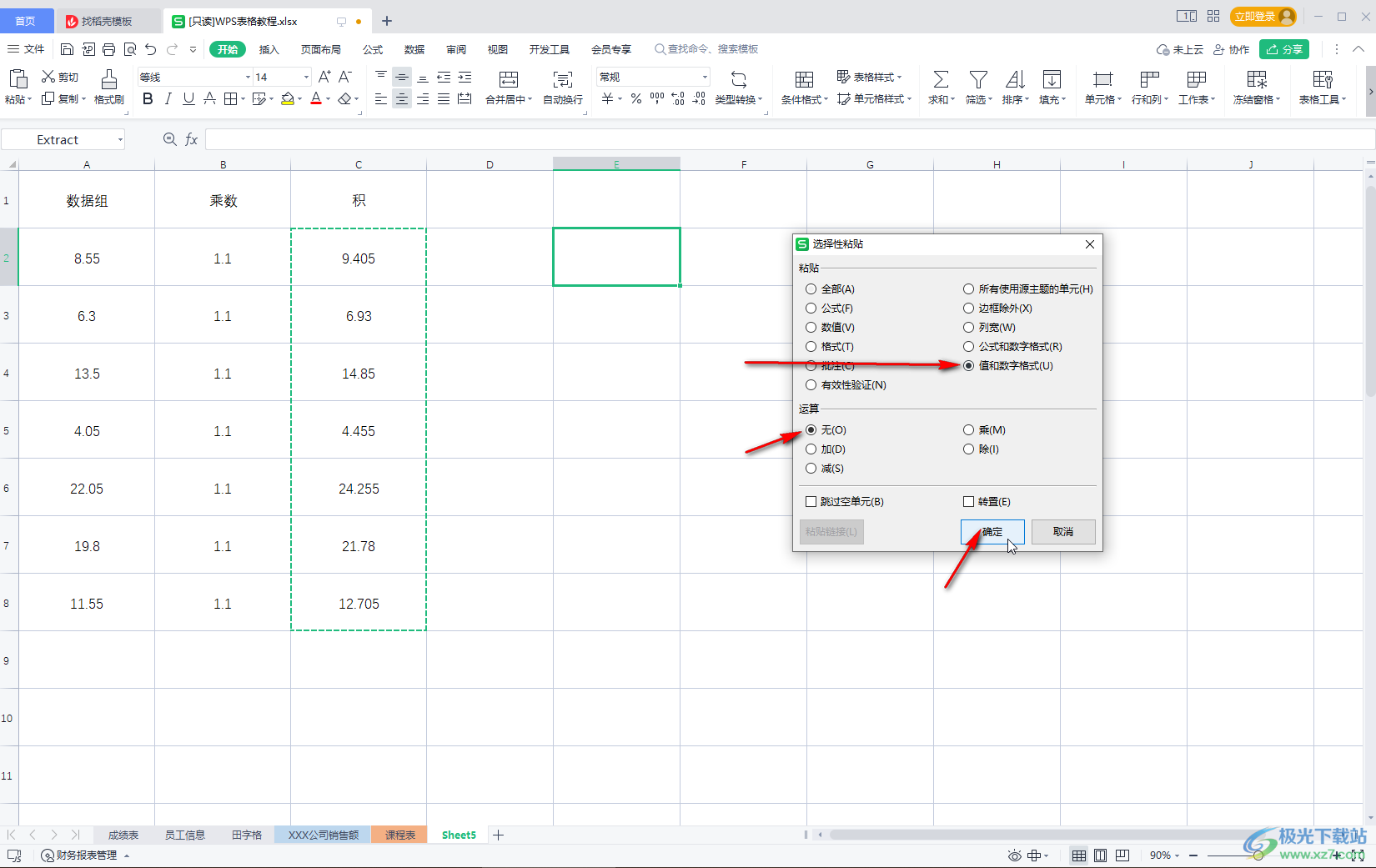Click the Cut scissors icon
Screen dimensions: 1376x868
[x=48, y=77]
